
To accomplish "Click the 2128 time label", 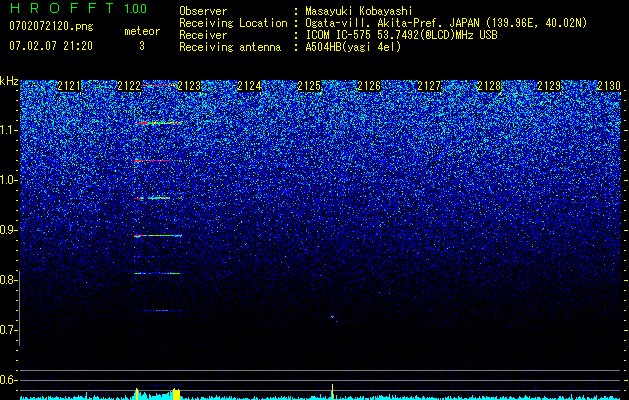I will (489, 86).
